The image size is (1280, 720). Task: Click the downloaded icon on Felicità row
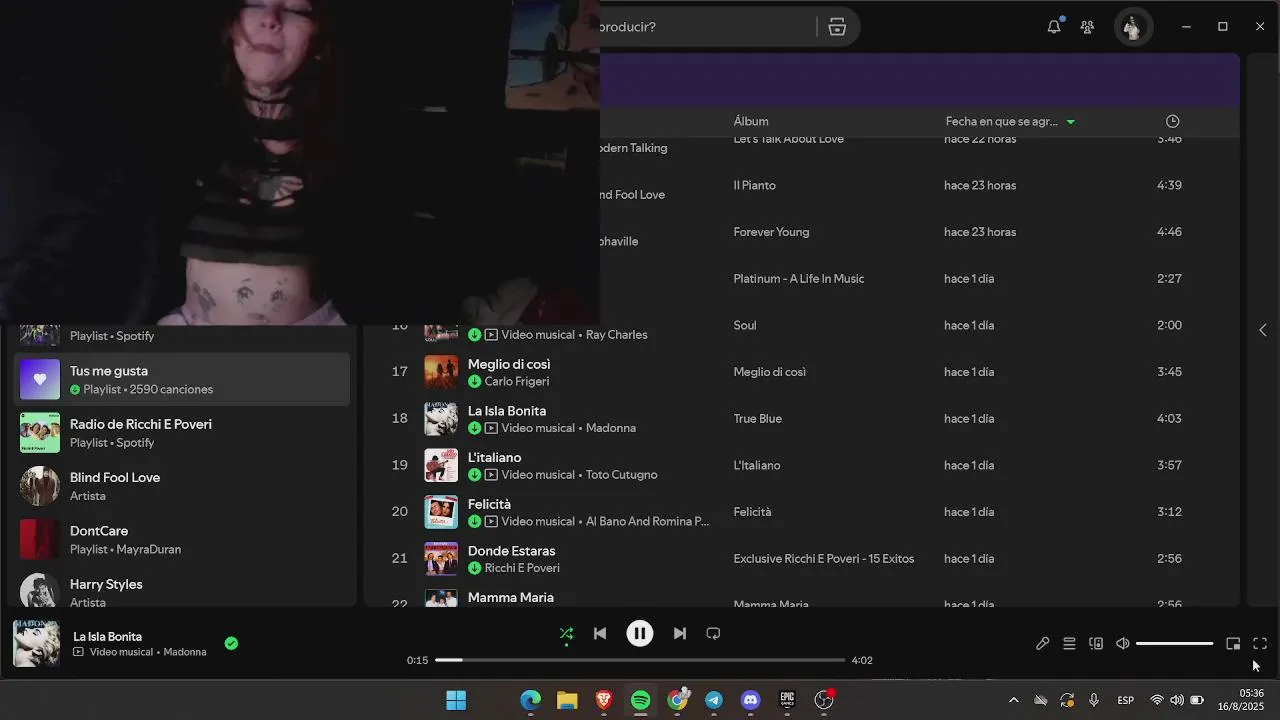[475, 522]
